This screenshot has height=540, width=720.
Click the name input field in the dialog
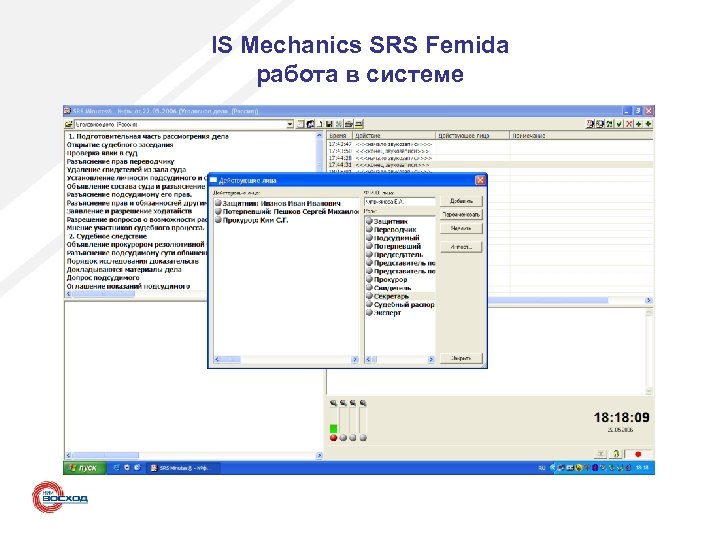(x=399, y=202)
